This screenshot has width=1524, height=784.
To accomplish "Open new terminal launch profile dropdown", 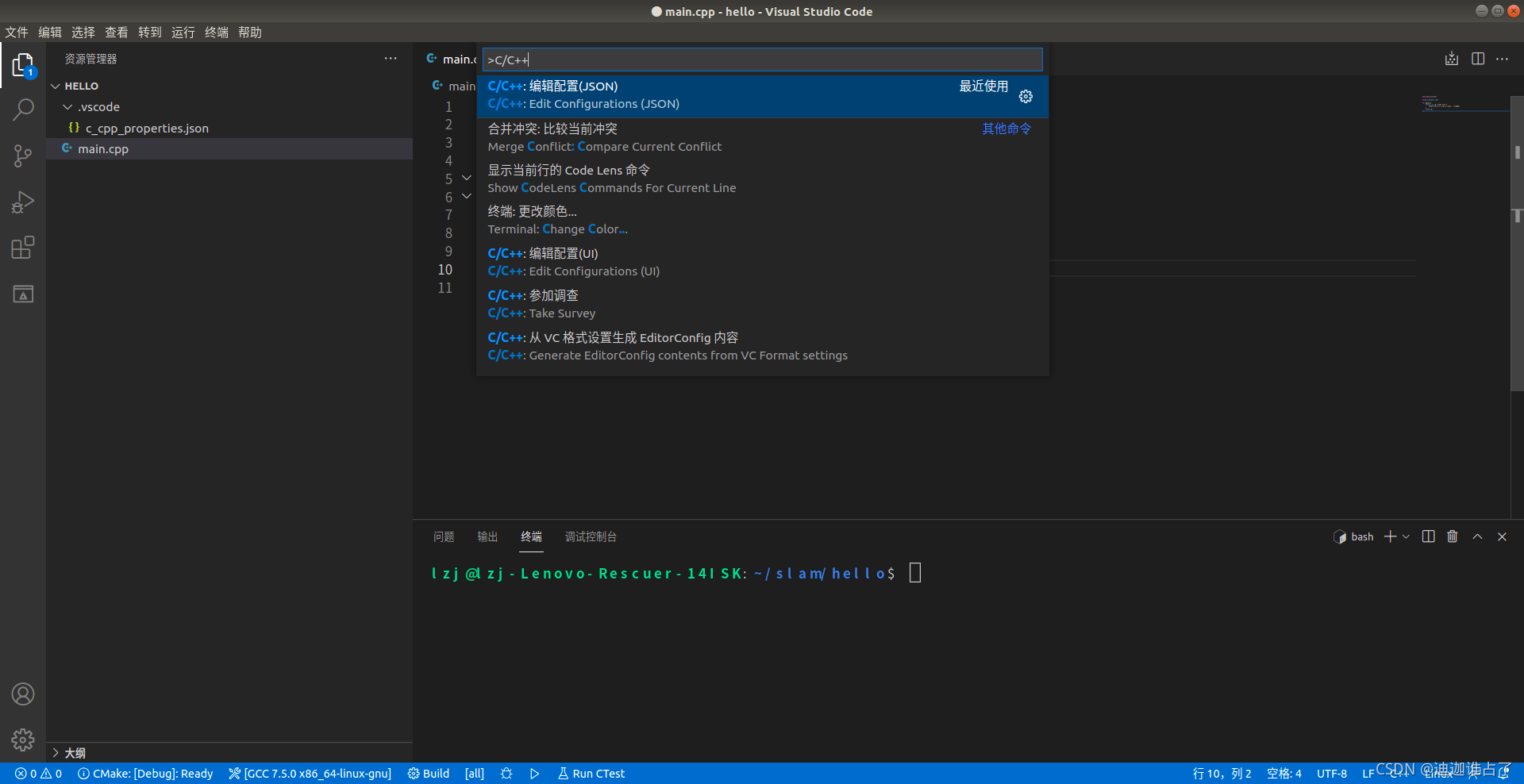I will 1406,536.
